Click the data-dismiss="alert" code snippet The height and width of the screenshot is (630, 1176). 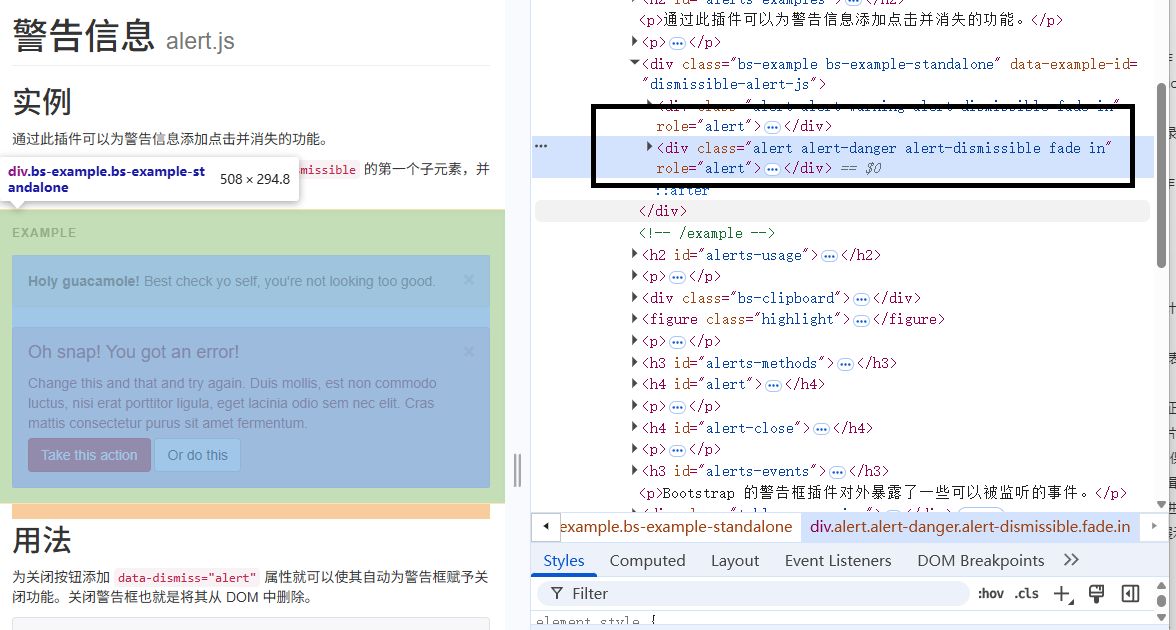pyautogui.click(x=187, y=578)
